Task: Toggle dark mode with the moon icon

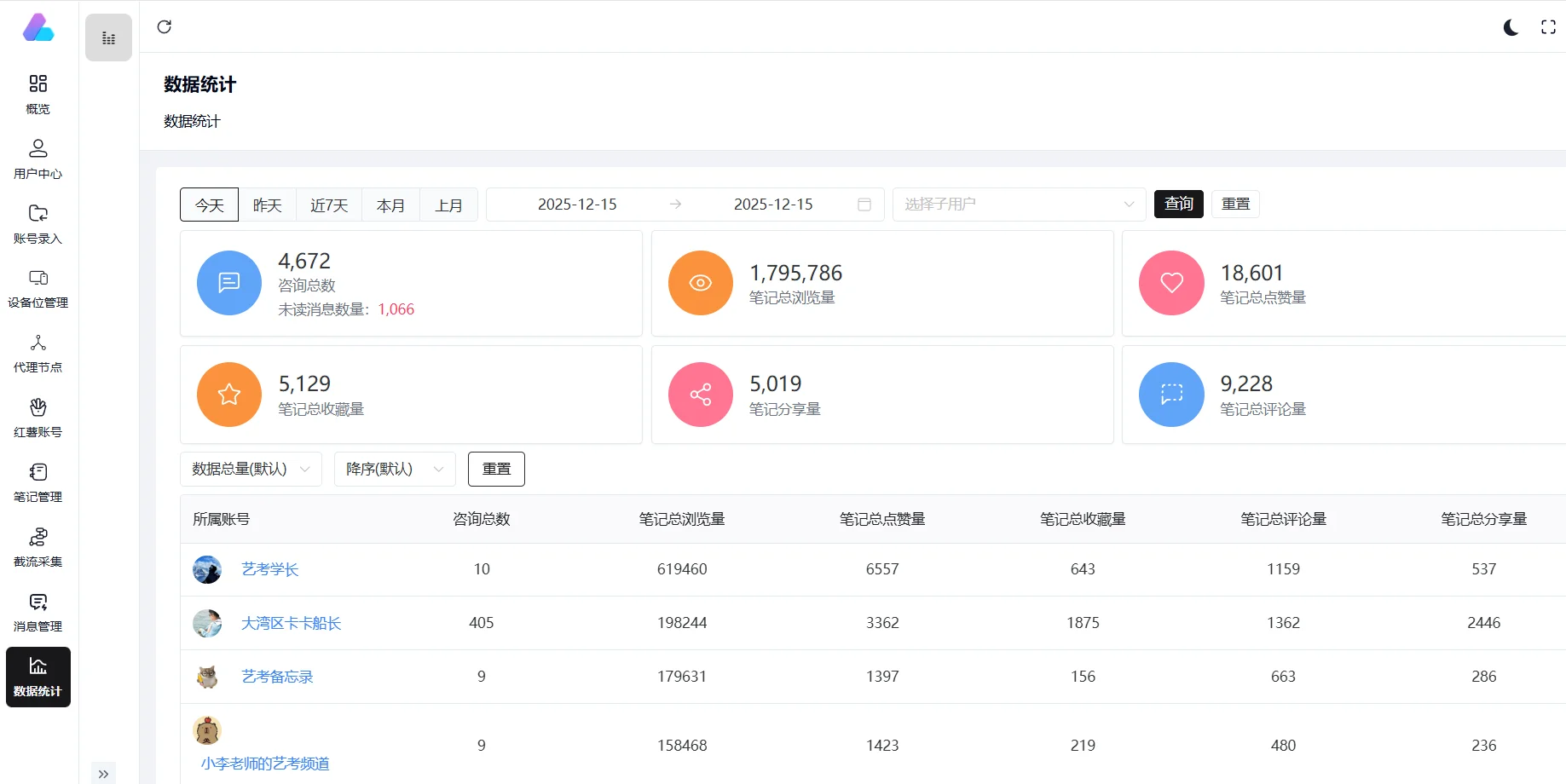Action: coord(1511,26)
